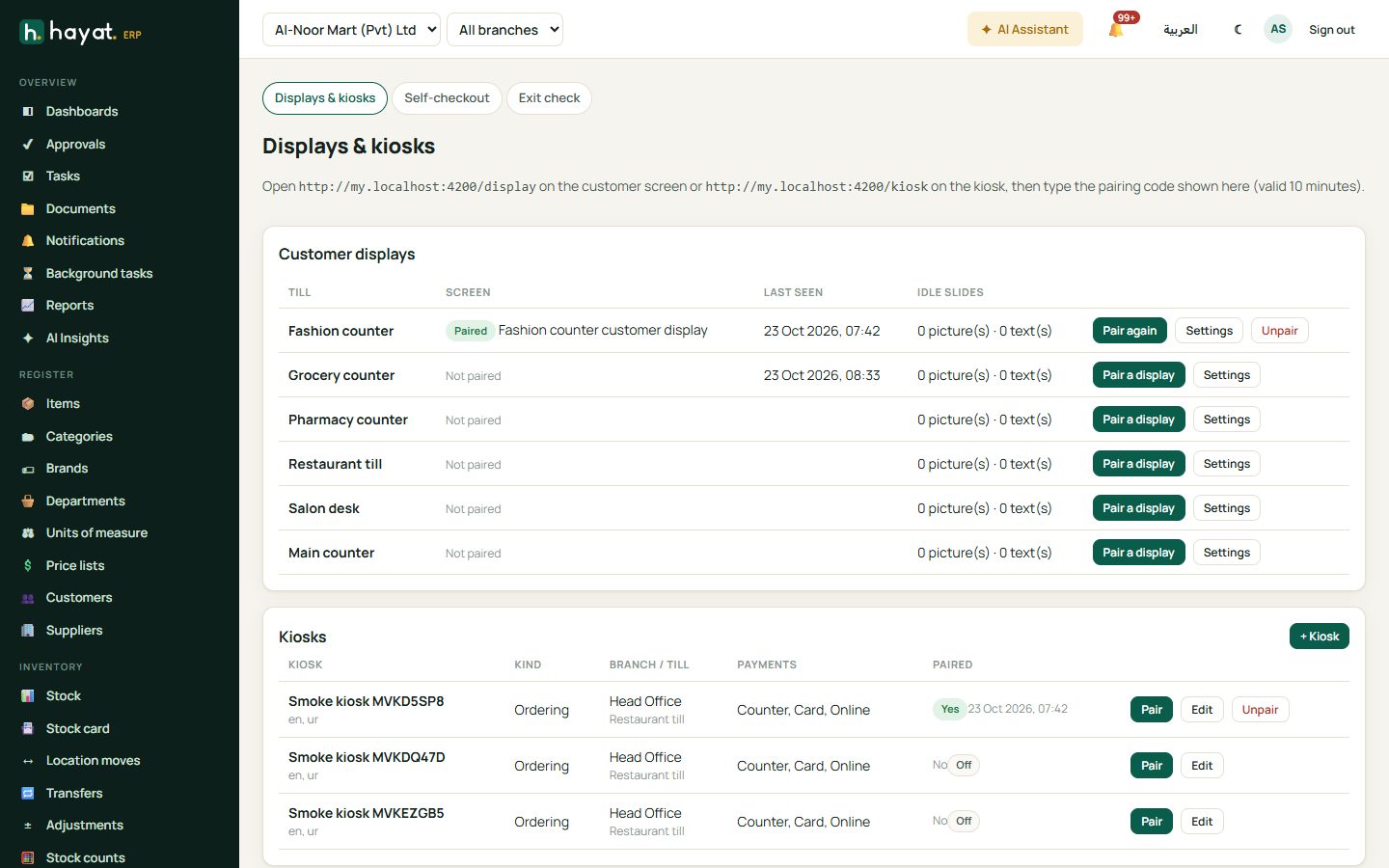Viewport: 1389px width, 868px height.
Task: Open the Items box icon
Action: (28, 404)
